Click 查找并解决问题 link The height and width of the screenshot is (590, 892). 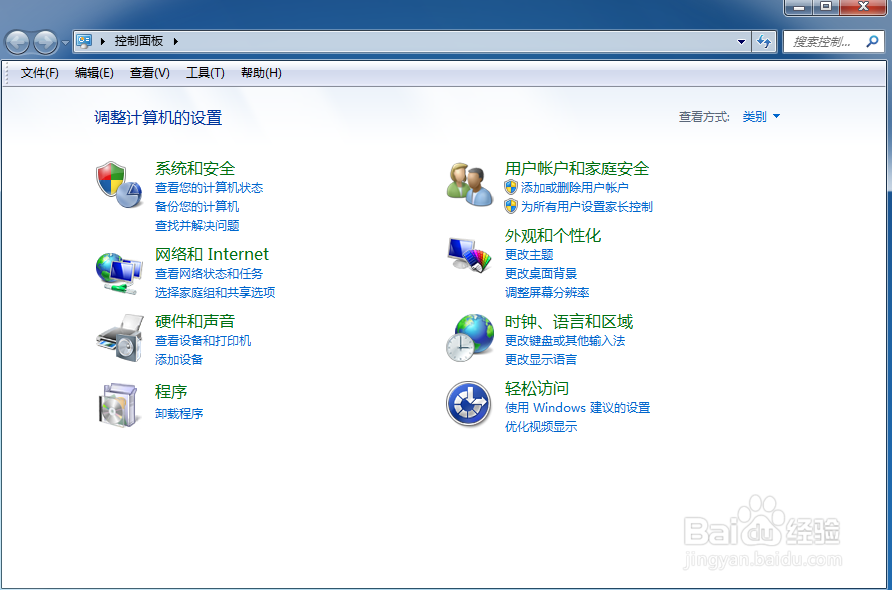click(x=197, y=226)
